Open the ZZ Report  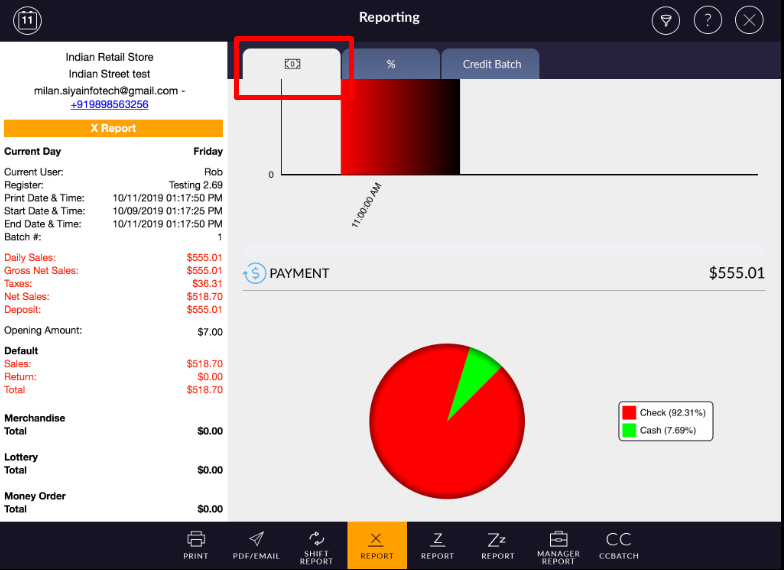[x=498, y=545]
